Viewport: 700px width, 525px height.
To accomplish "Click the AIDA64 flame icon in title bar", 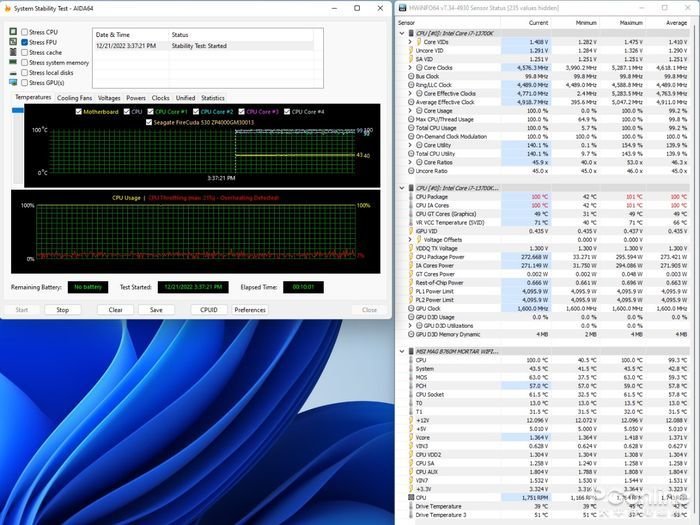I will tap(8, 10).
